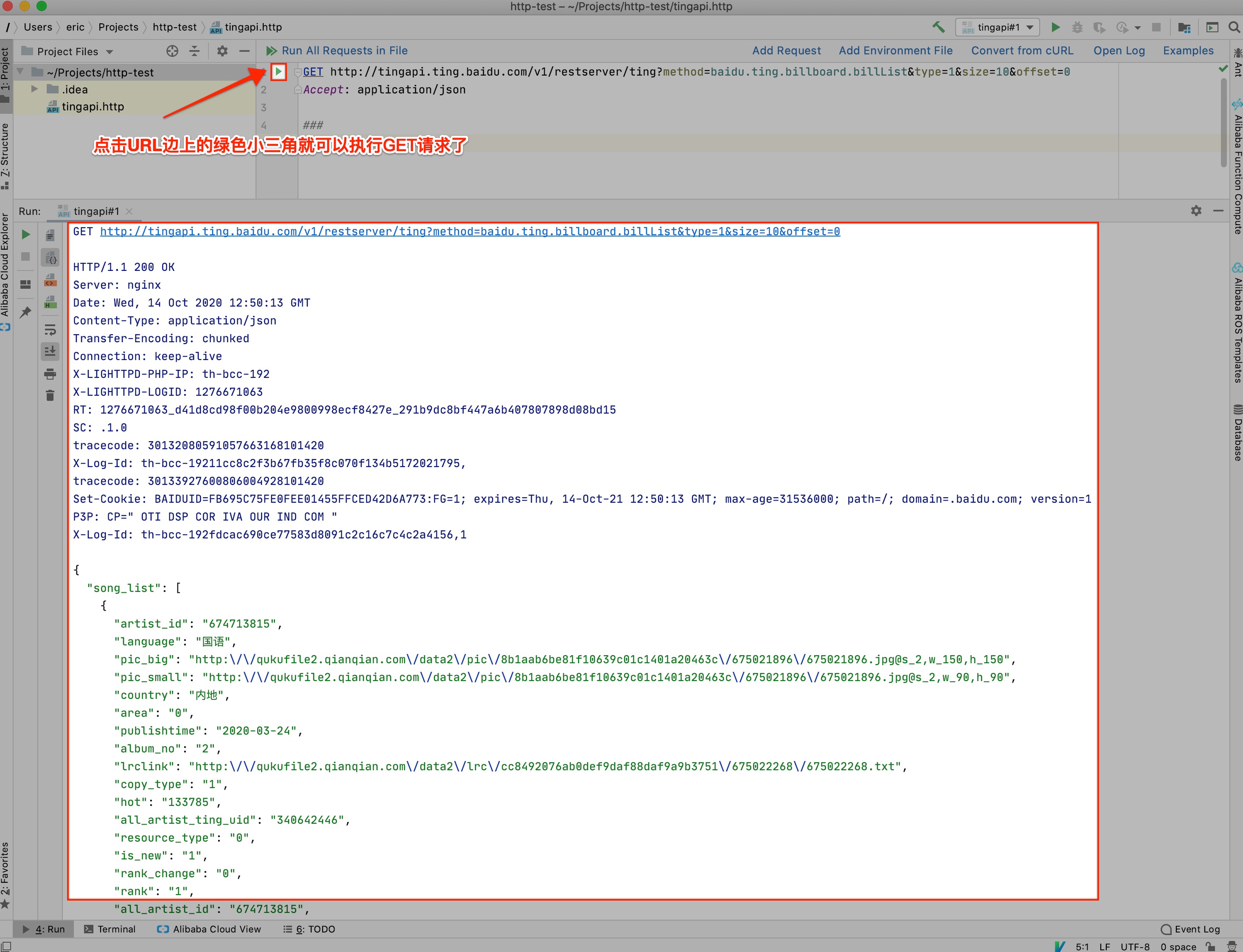The image size is (1243, 952).
Task: Click the Run Anything window icon
Action: coord(1212,27)
